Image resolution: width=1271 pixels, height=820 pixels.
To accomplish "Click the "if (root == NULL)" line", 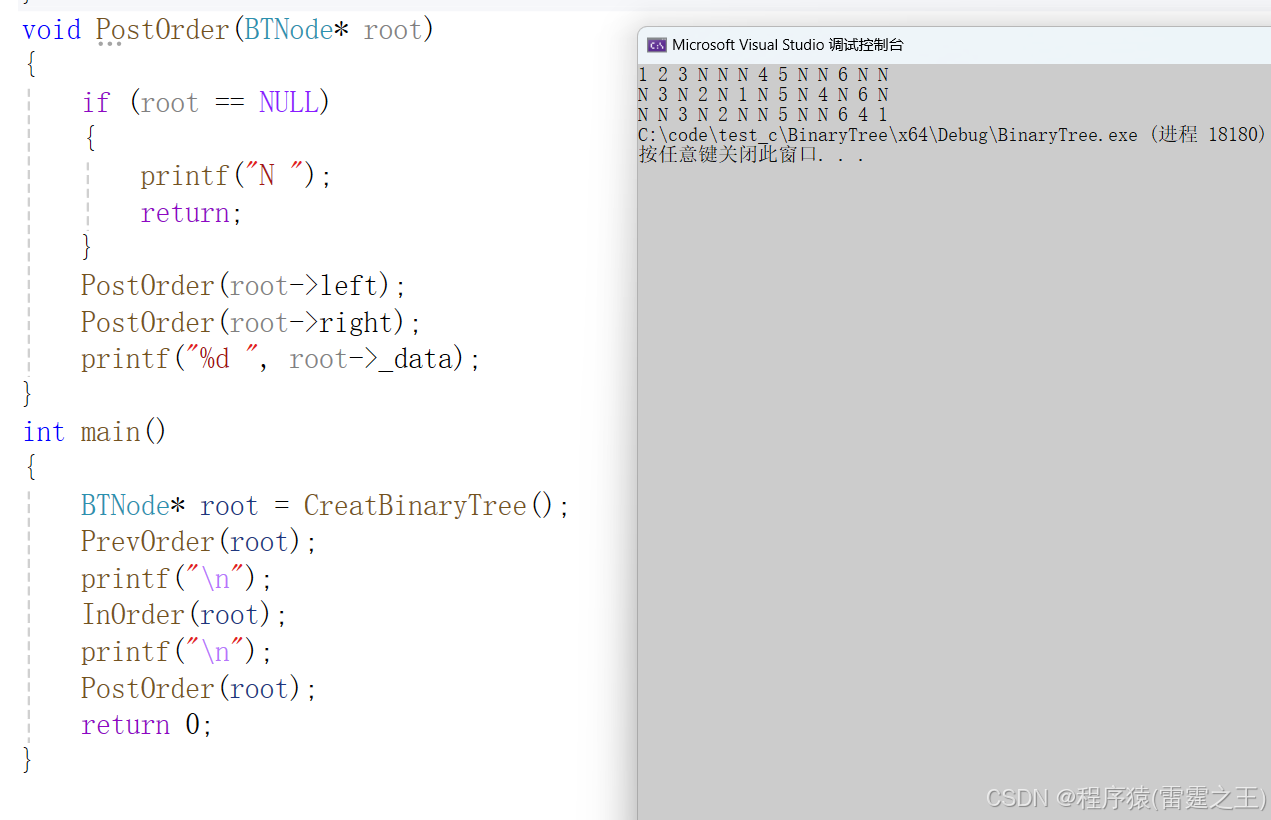I will pyautogui.click(x=206, y=103).
